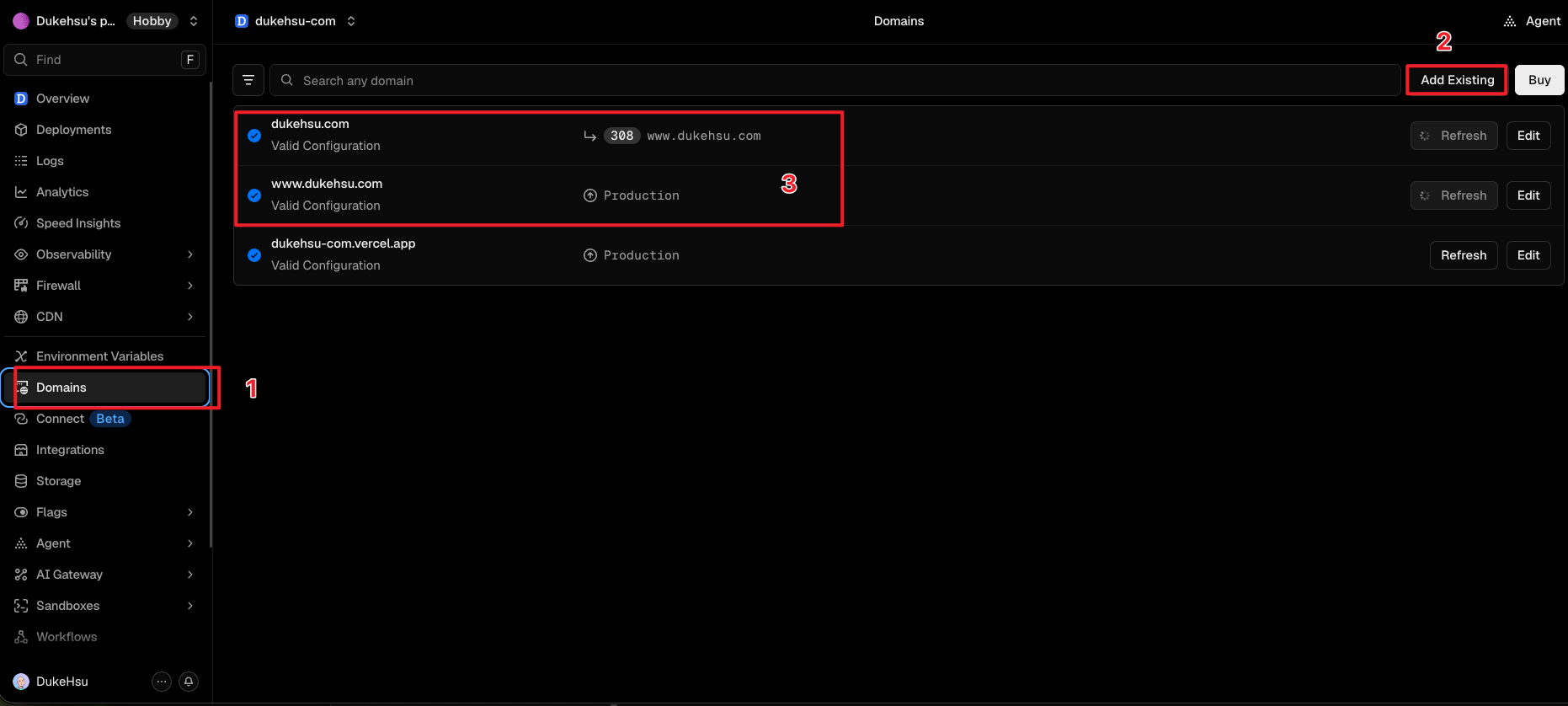Click the sparkle icon next to Agent in header

pos(1510,21)
